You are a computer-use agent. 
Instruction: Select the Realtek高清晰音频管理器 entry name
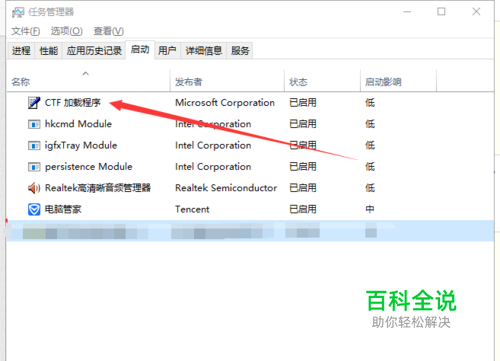coord(98,188)
